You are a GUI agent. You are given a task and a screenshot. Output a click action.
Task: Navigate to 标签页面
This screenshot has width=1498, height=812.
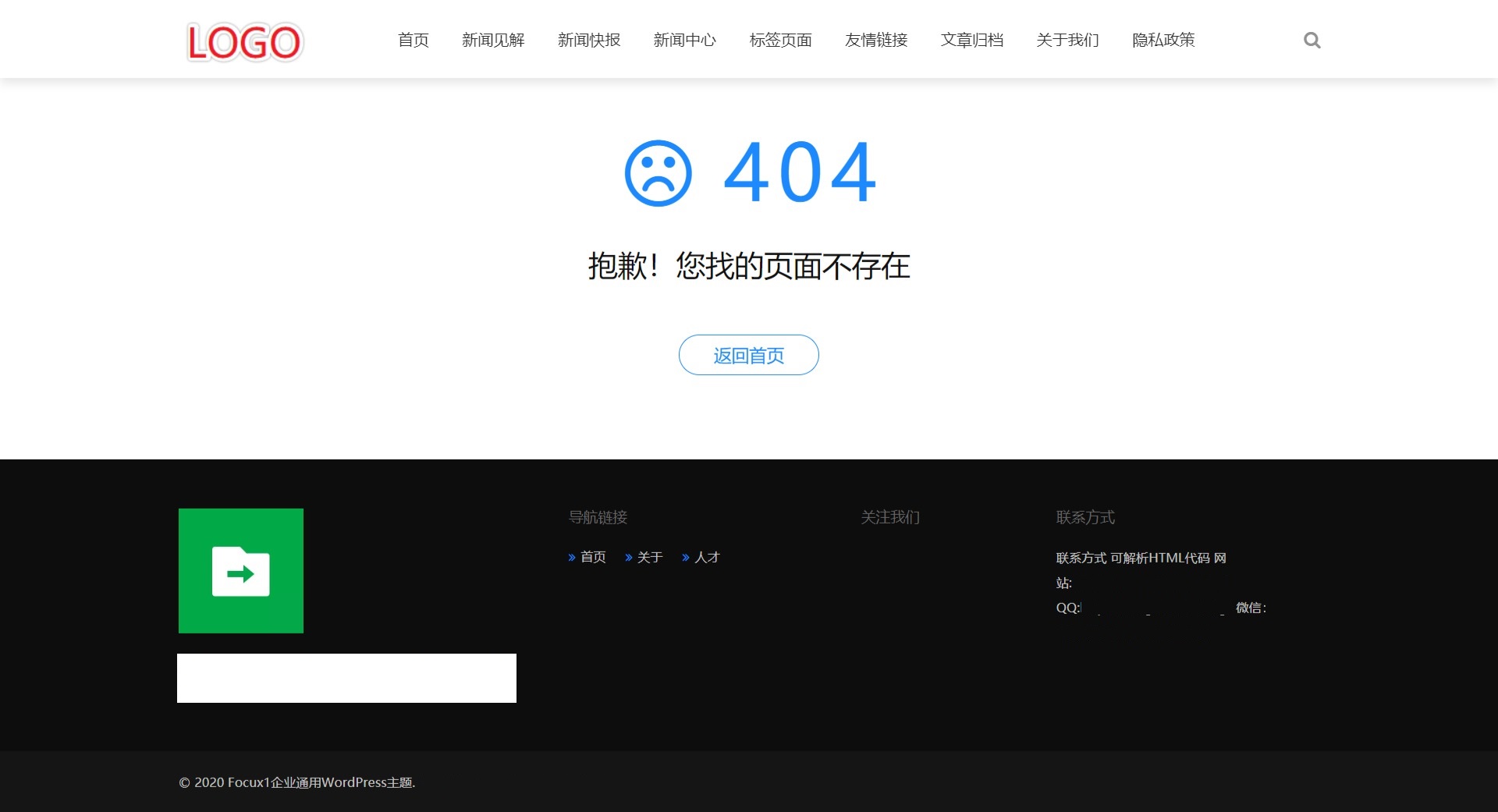click(780, 41)
